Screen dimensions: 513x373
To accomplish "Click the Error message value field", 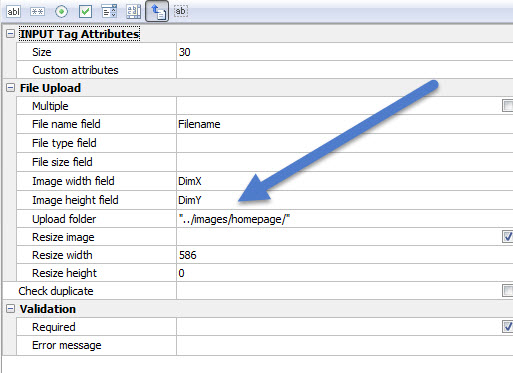I will tap(345, 345).
